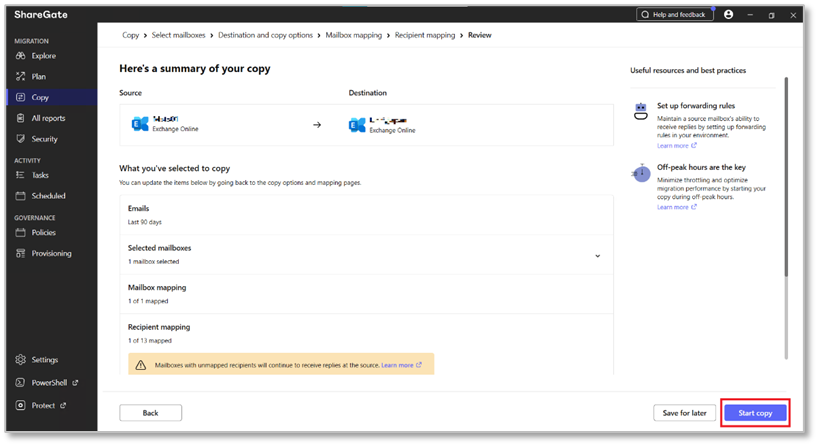Click the Start copy button

pos(755,413)
